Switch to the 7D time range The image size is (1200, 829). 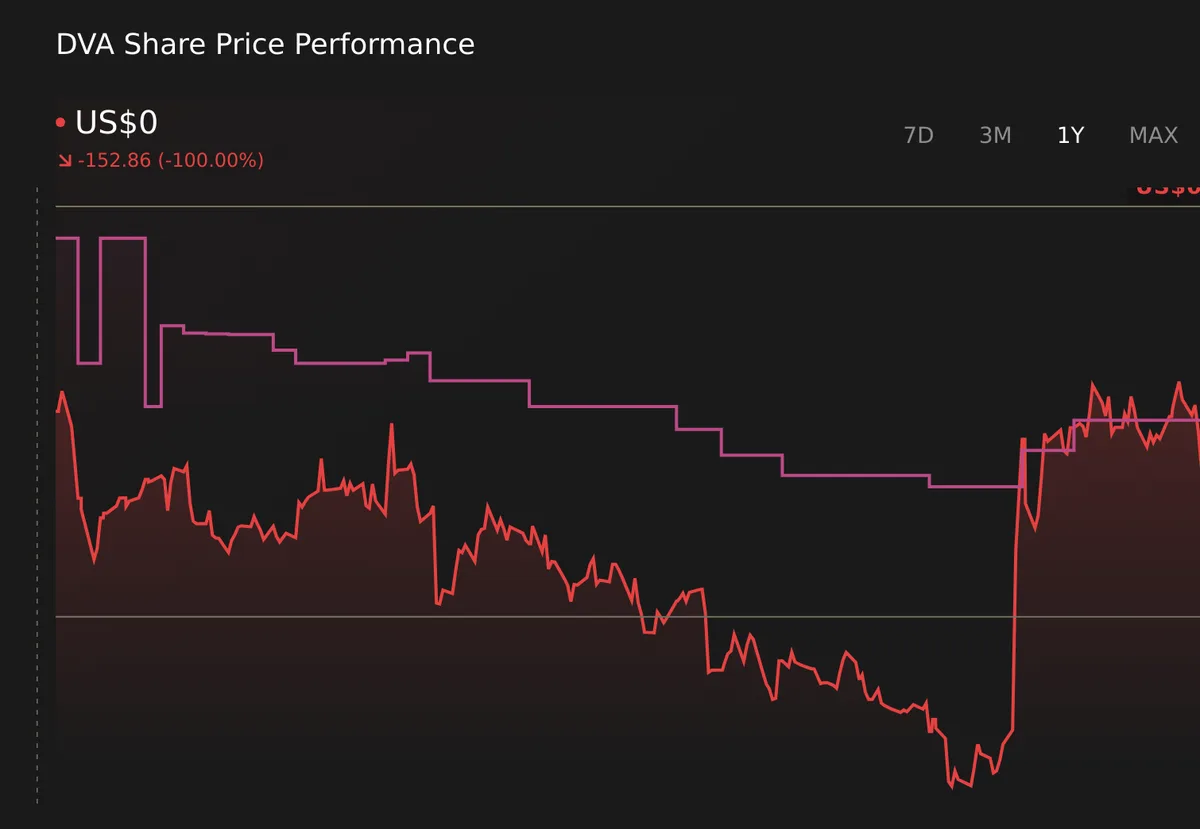pyautogui.click(x=918, y=136)
